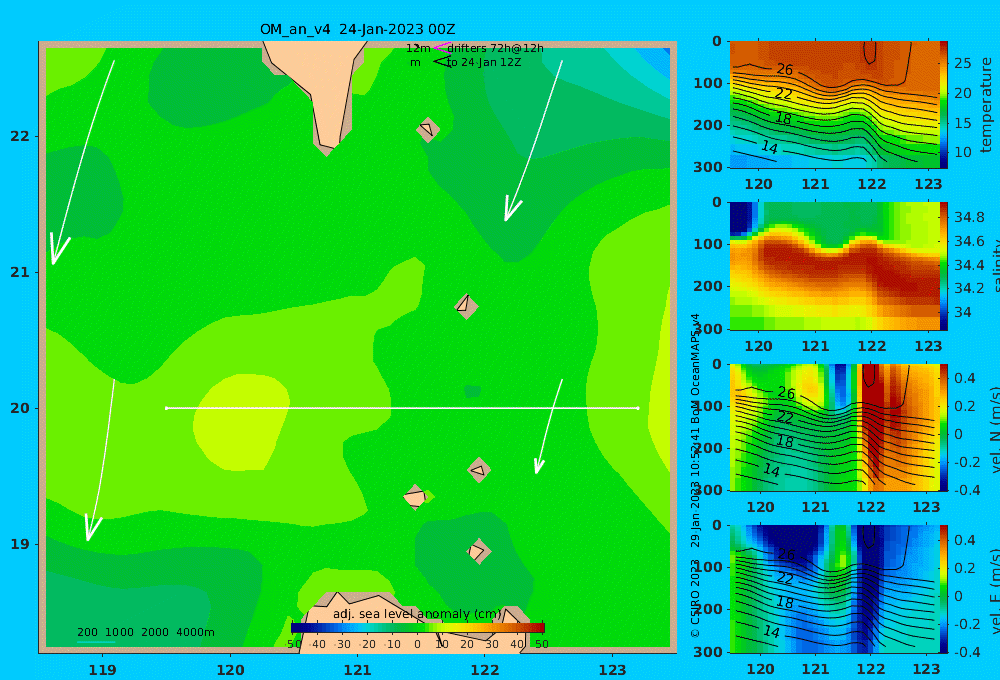Open the northward velocity section panel
The width and height of the screenshot is (1000, 680).
834,427
